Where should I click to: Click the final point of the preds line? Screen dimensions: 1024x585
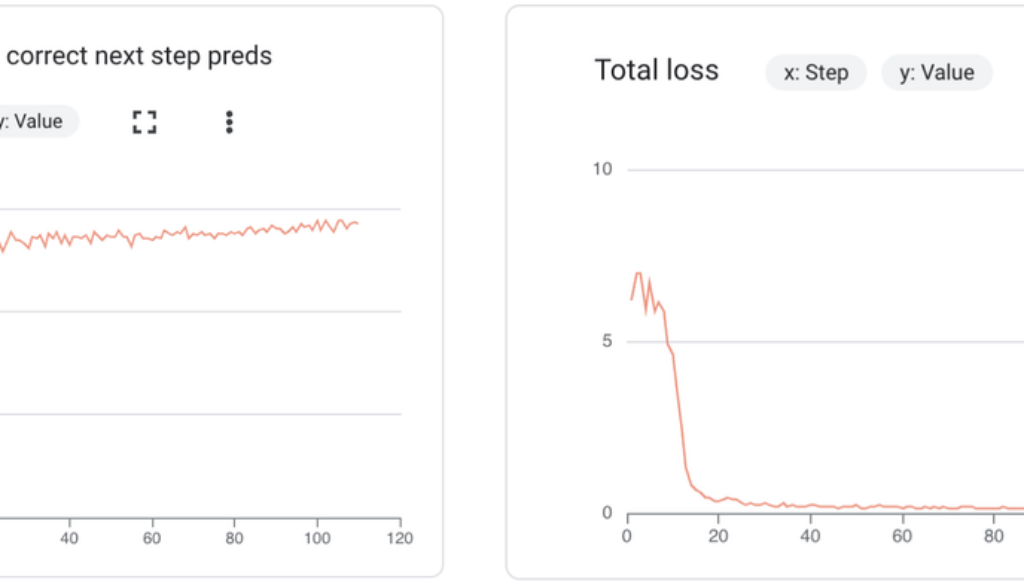coord(357,223)
